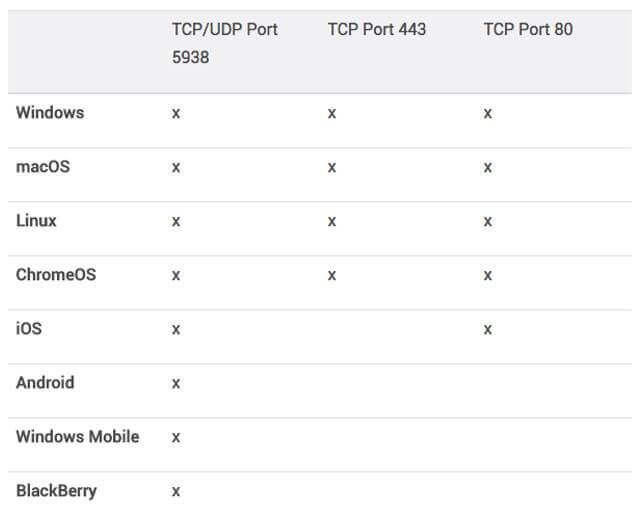The width and height of the screenshot is (640, 521).
Task: Select the Windows Mobile row label
Action: click(x=77, y=436)
